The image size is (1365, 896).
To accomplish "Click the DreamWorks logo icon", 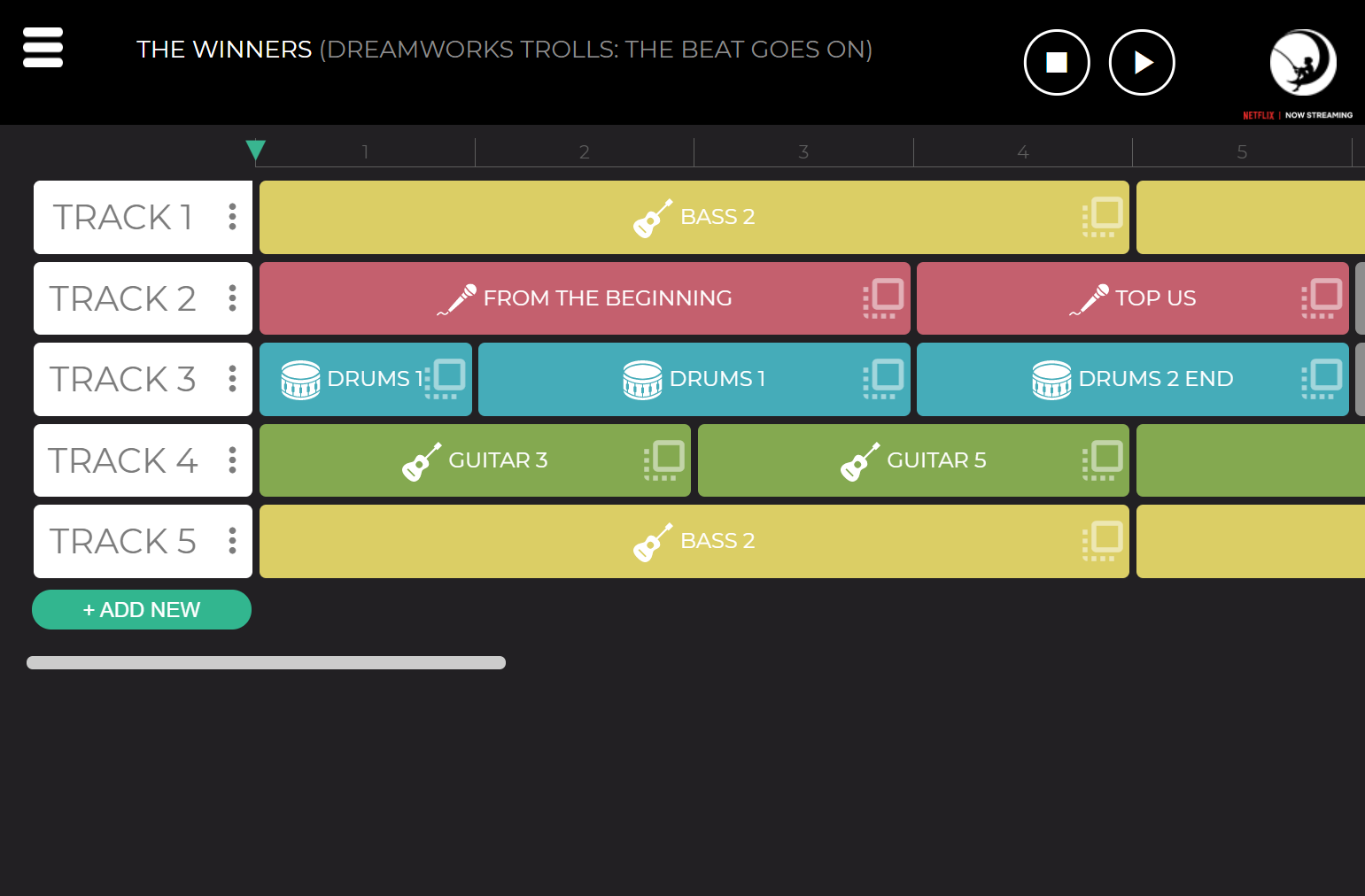I will (1303, 62).
